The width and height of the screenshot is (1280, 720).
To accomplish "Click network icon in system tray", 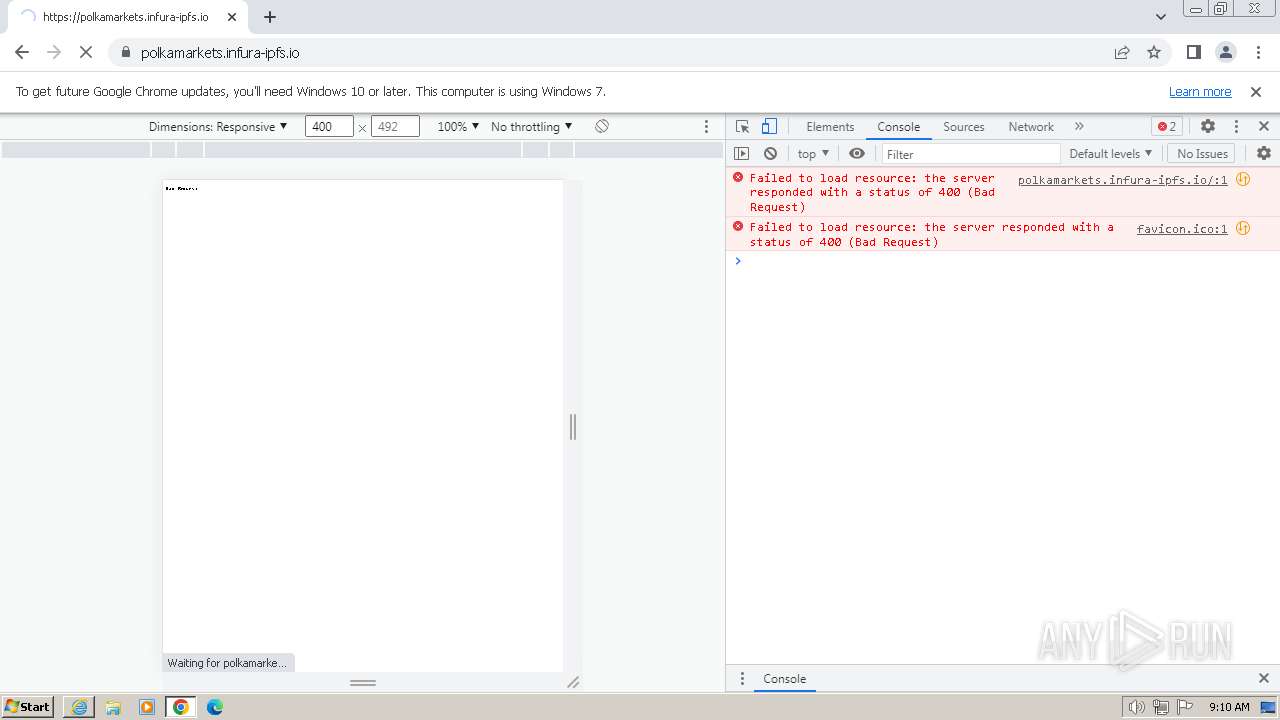I will (x=1160, y=707).
